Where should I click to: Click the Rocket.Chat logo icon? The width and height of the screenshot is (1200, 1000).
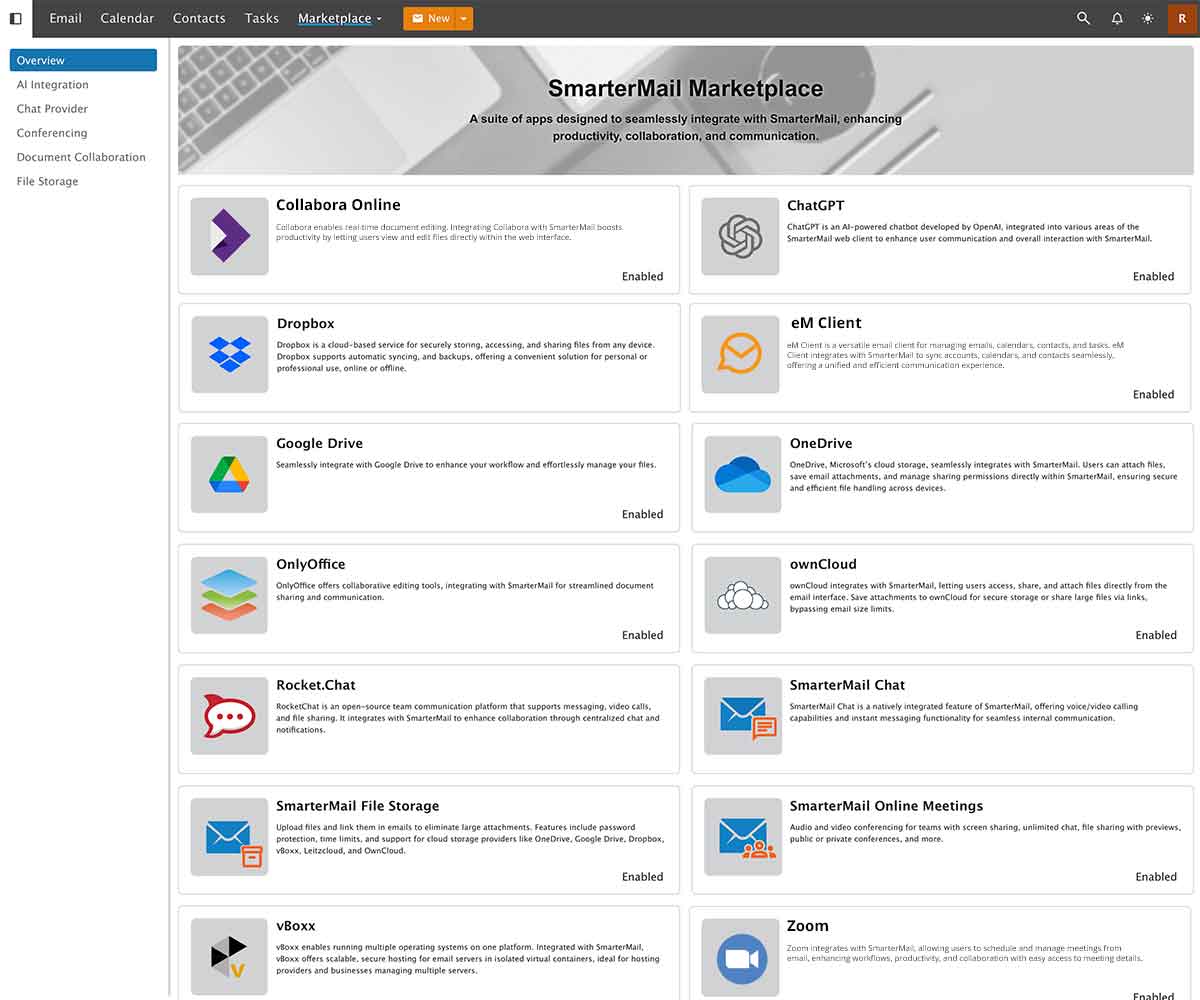point(229,716)
